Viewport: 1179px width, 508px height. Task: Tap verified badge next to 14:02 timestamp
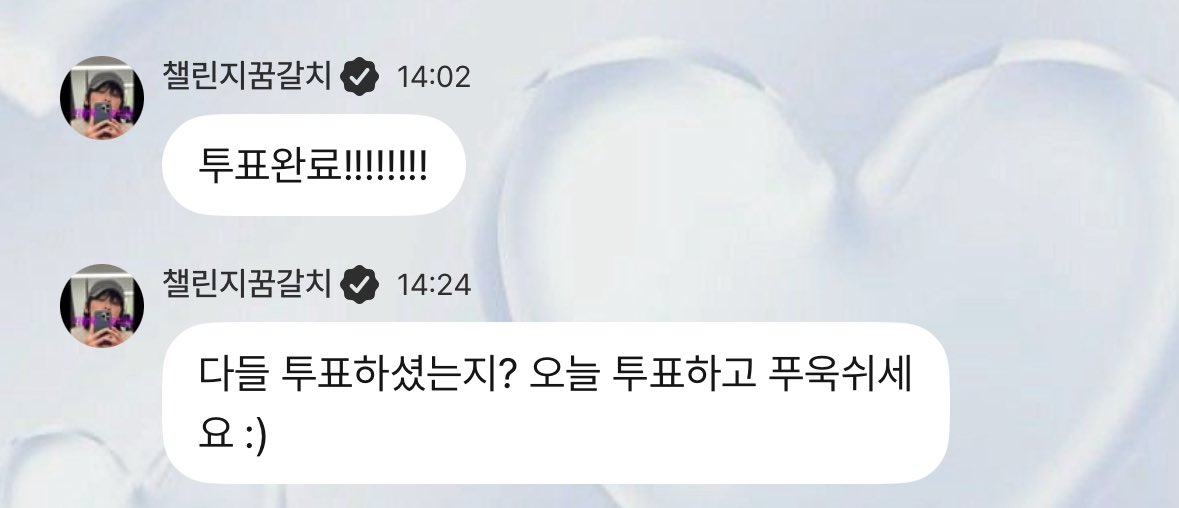(360, 77)
